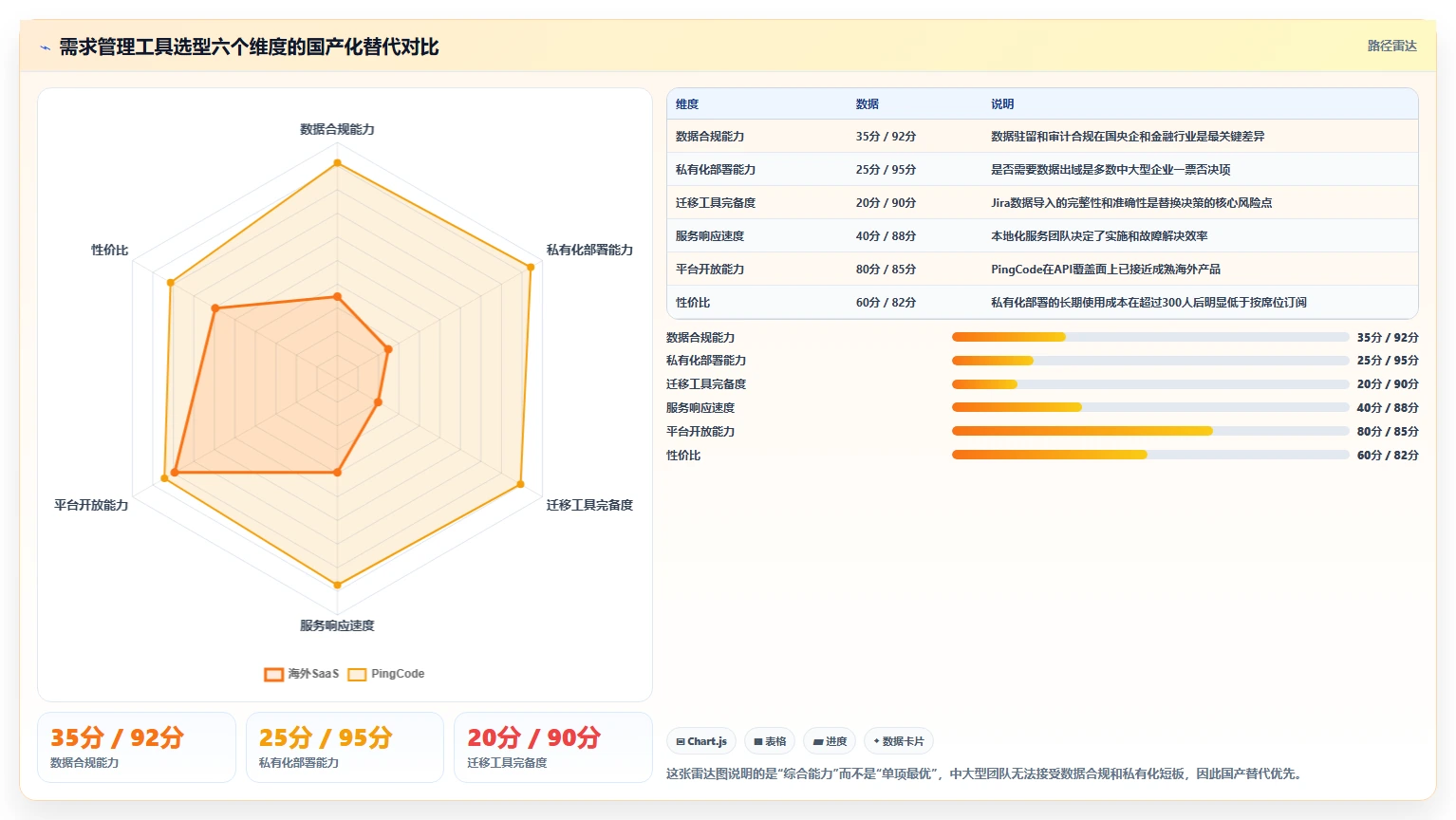Click radar axis label 平台开放能力

91,505
